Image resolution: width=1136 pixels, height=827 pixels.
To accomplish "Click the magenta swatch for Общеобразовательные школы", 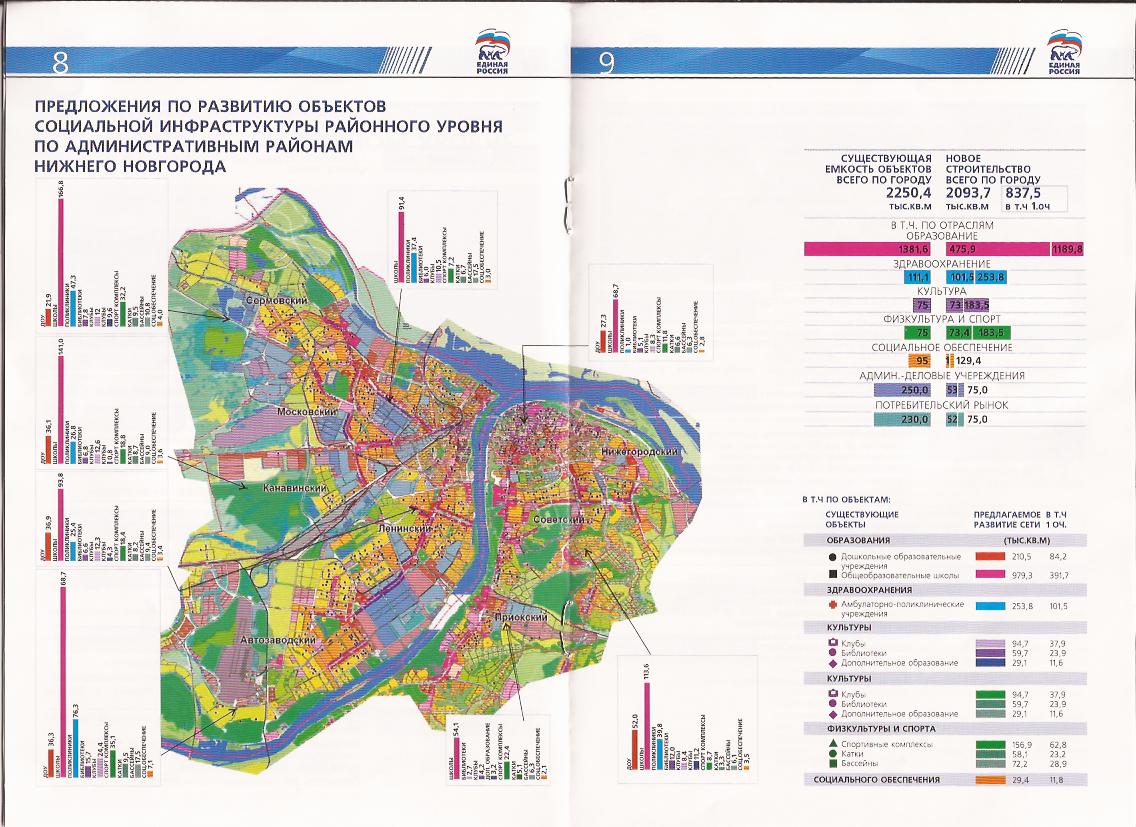I will (x=990, y=575).
